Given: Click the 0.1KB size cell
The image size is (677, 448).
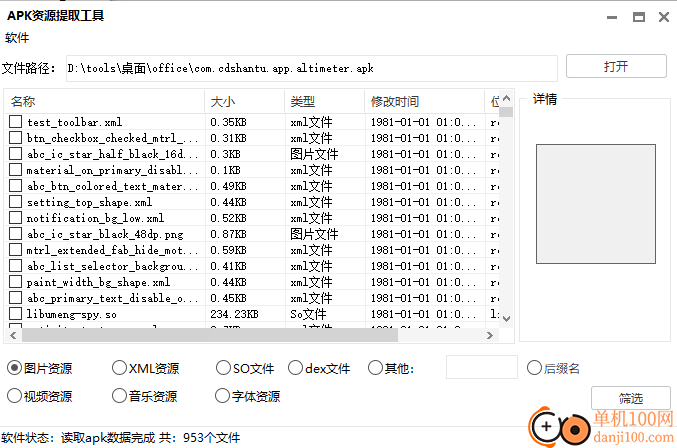Looking at the screenshot, I should click(225, 170).
